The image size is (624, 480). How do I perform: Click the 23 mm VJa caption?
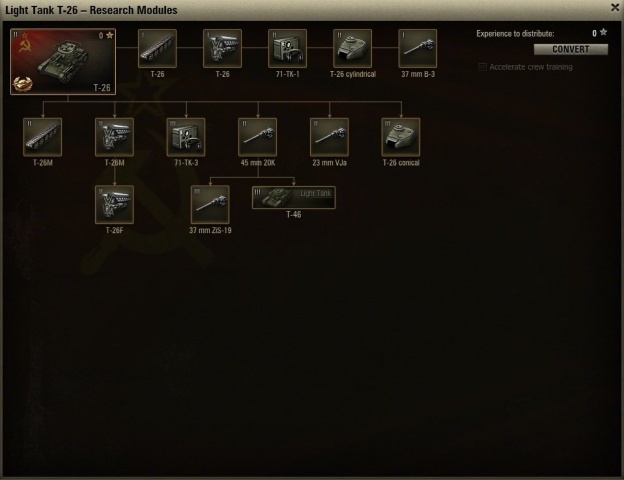pyautogui.click(x=330, y=163)
